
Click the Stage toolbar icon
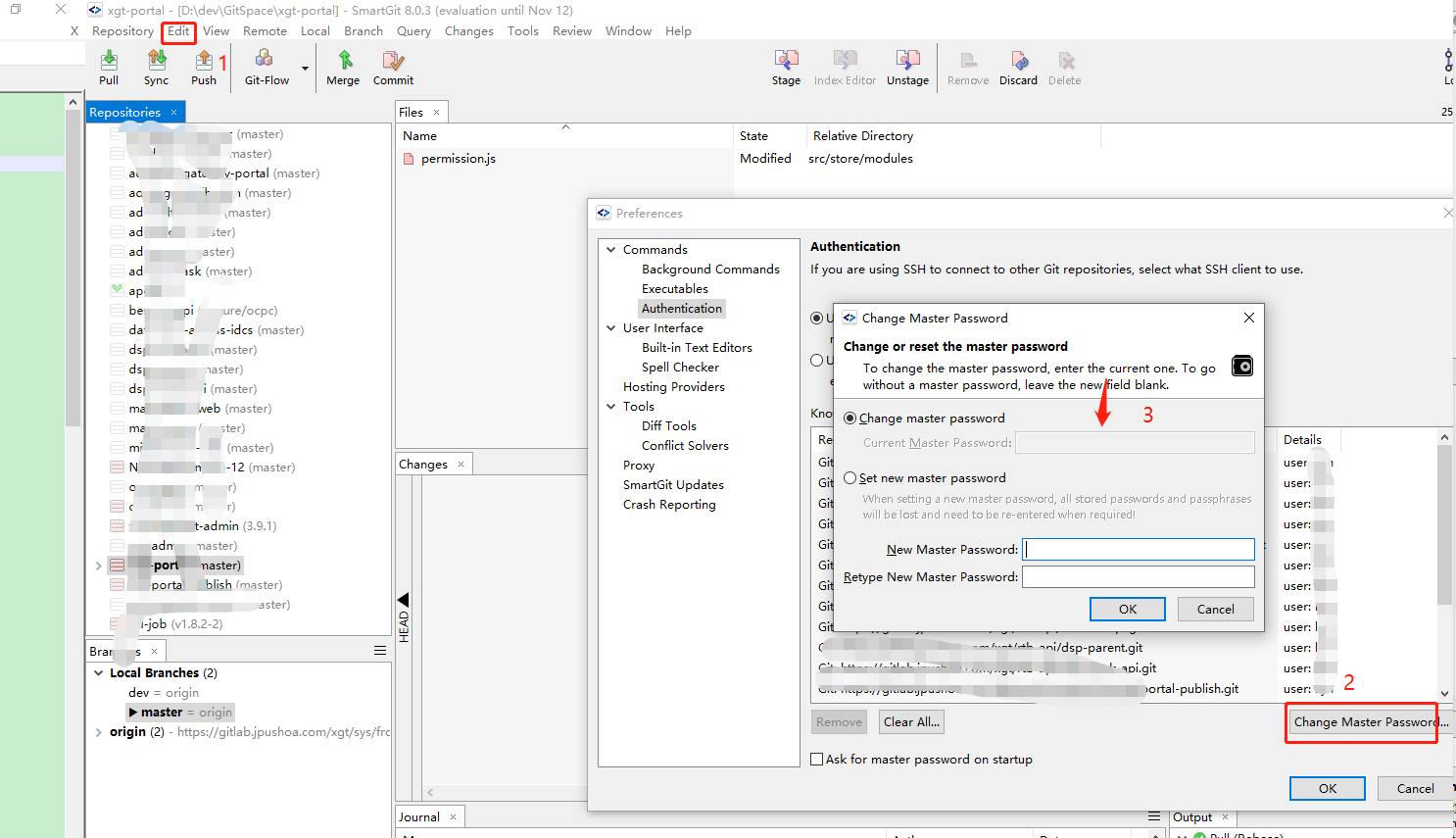786,61
